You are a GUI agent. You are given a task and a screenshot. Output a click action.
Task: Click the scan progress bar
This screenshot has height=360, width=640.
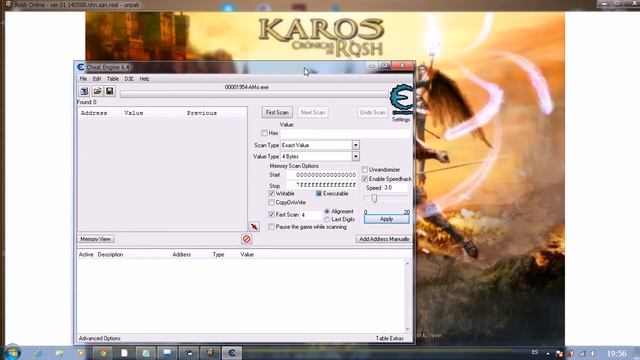(x=253, y=95)
